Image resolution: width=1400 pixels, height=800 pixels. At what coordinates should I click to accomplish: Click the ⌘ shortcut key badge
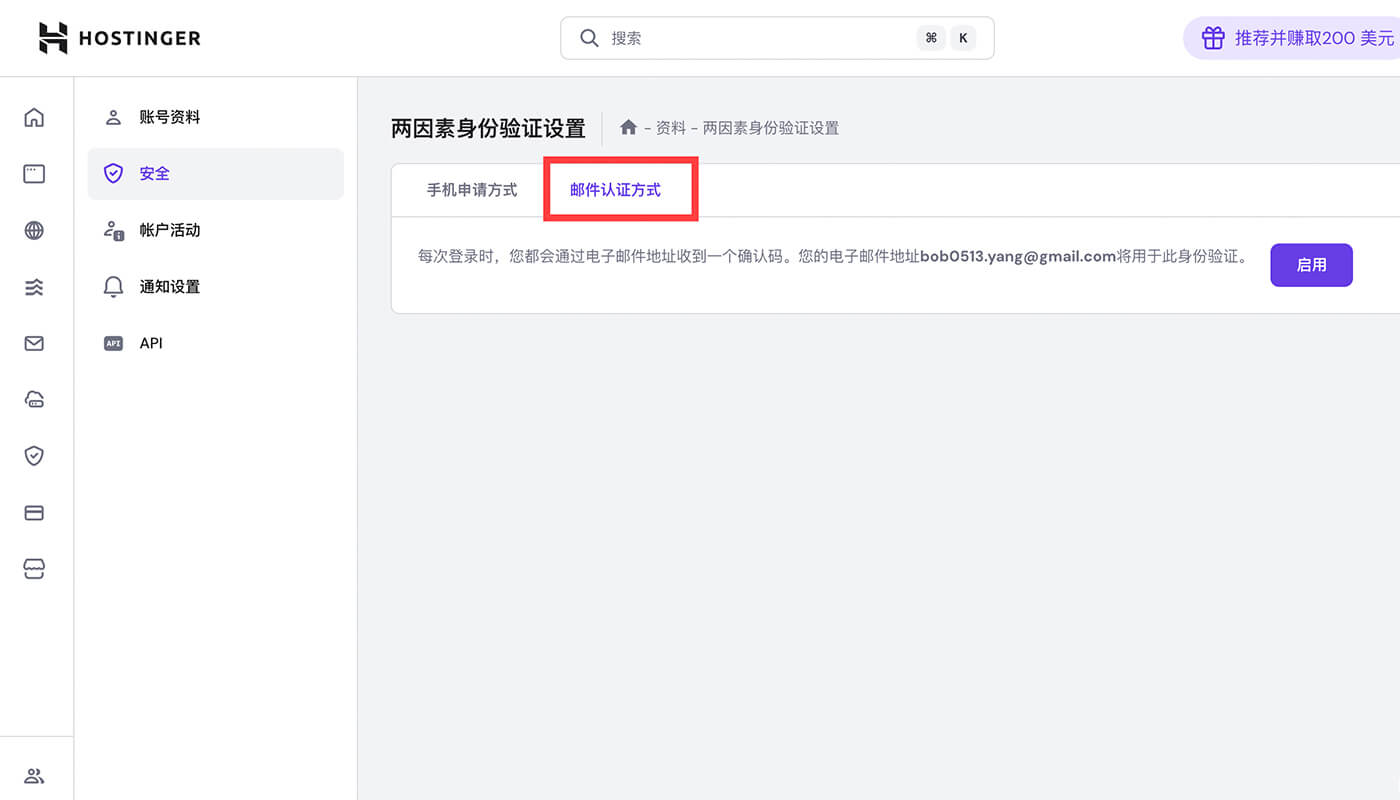(931, 38)
